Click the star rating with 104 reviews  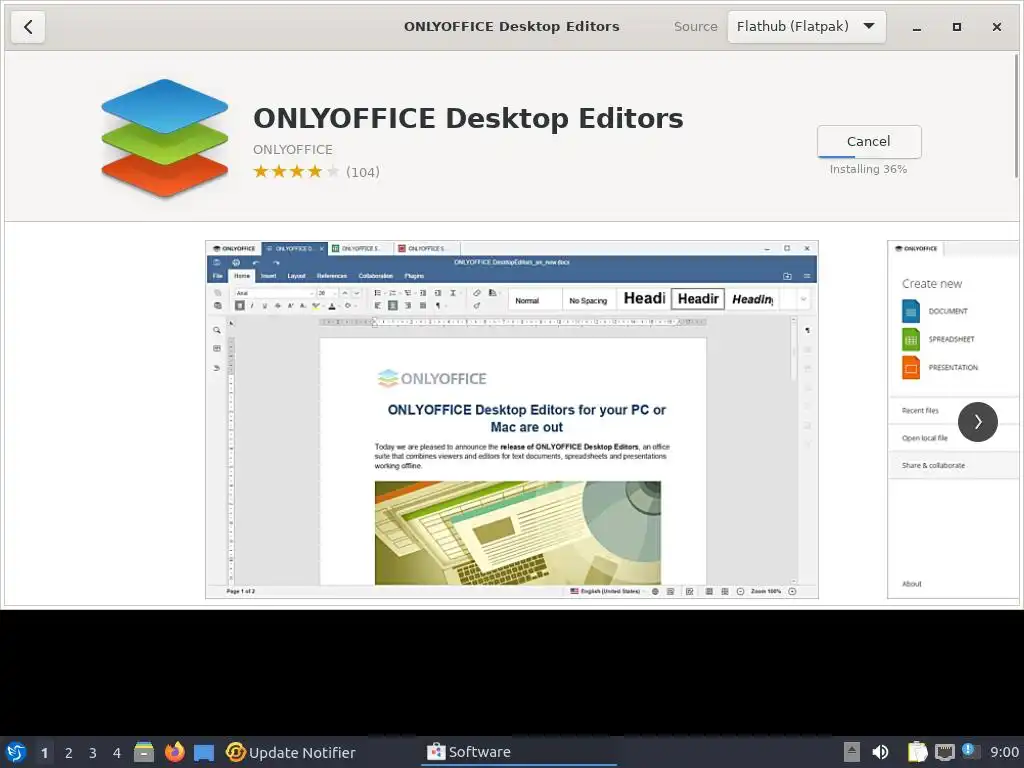pyautogui.click(x=316, y=172)
